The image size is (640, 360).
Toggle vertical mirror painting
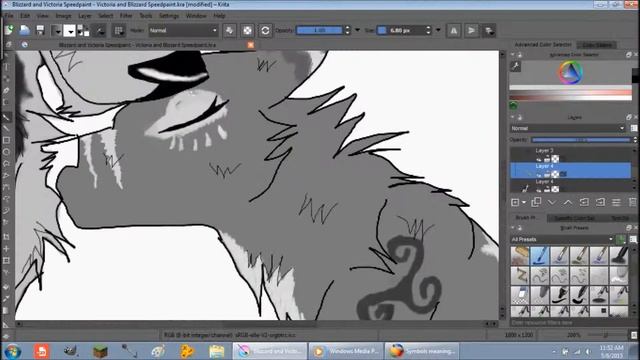click(x=471, y=31)
